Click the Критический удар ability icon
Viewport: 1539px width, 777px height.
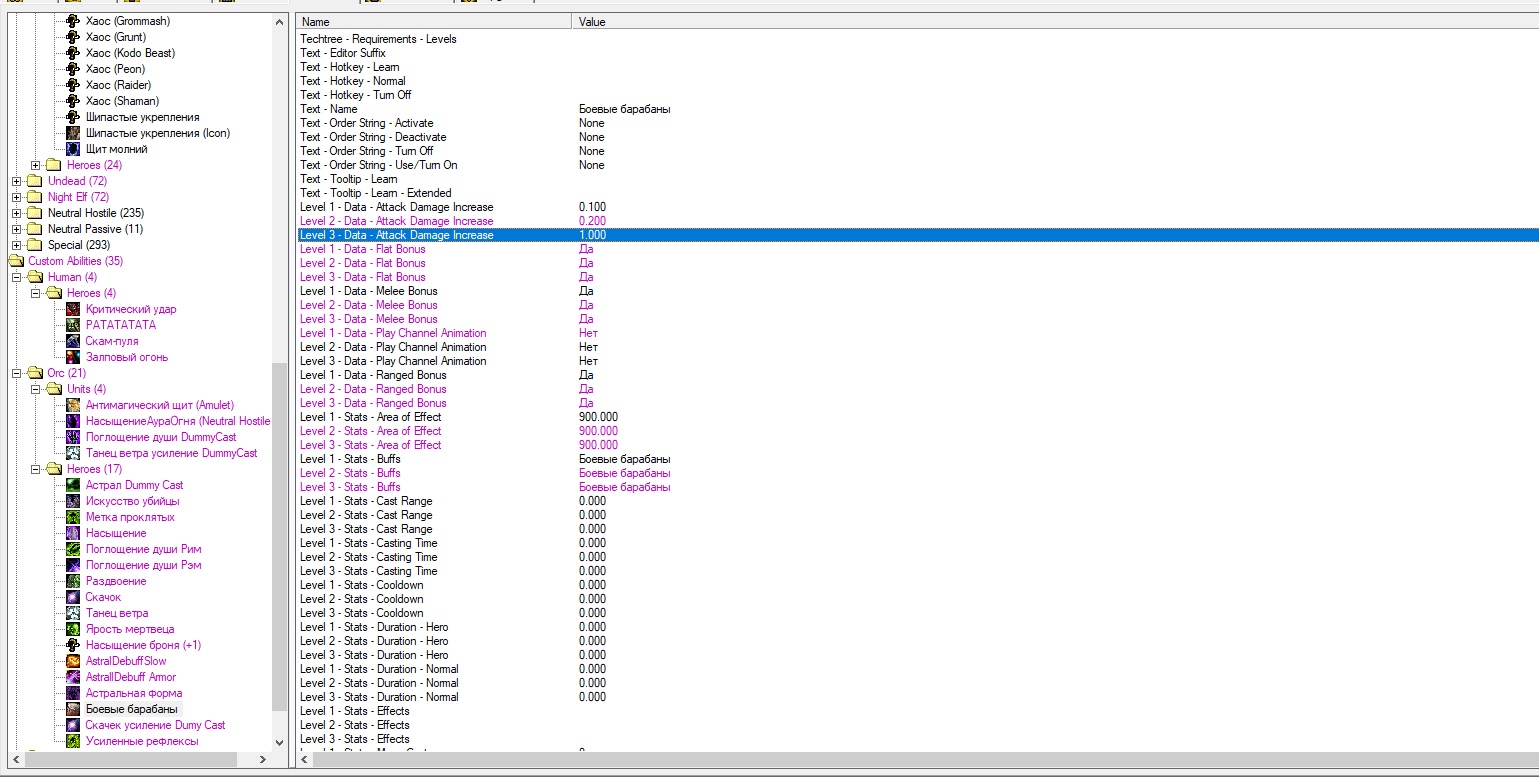tap(73, 309)
